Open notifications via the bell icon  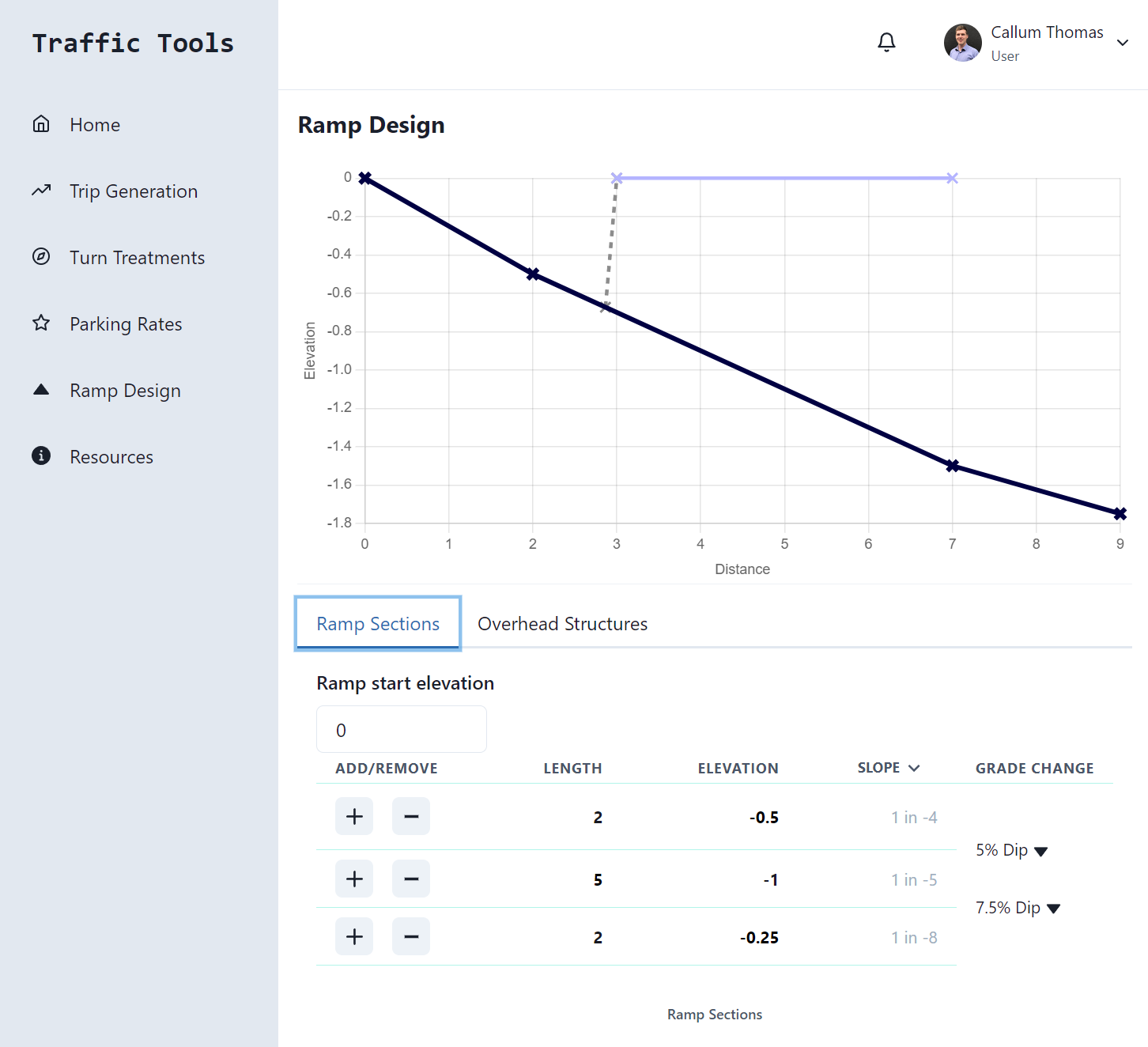click(x=887, y=43)
